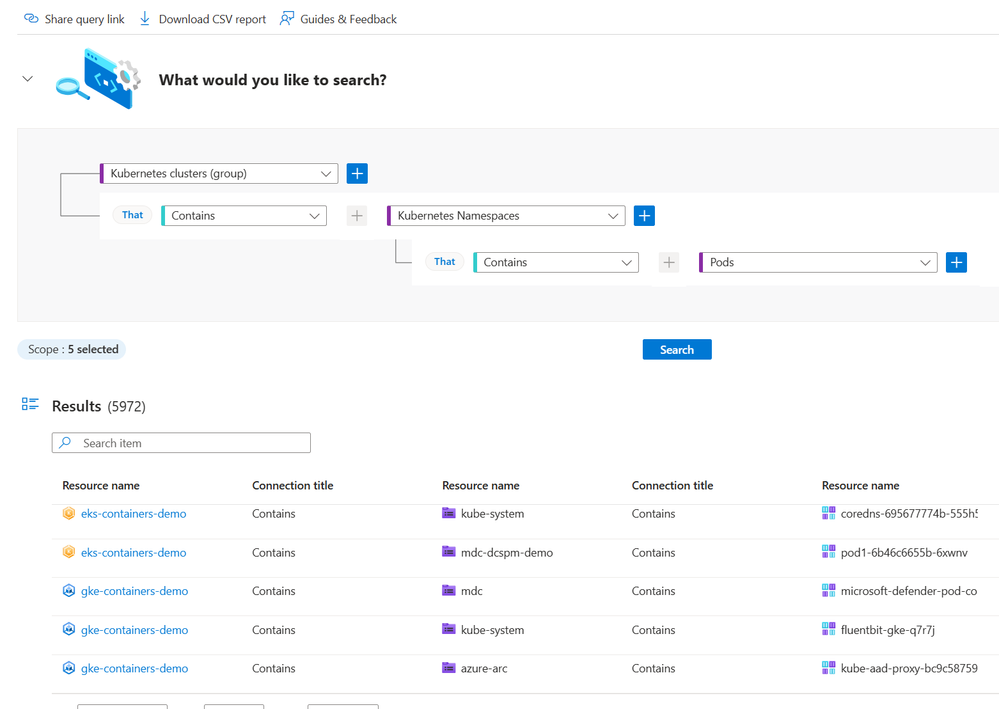Viewport: 999px width, 709px height.
Task: Click the Search button
Action: tap(677, 349)
